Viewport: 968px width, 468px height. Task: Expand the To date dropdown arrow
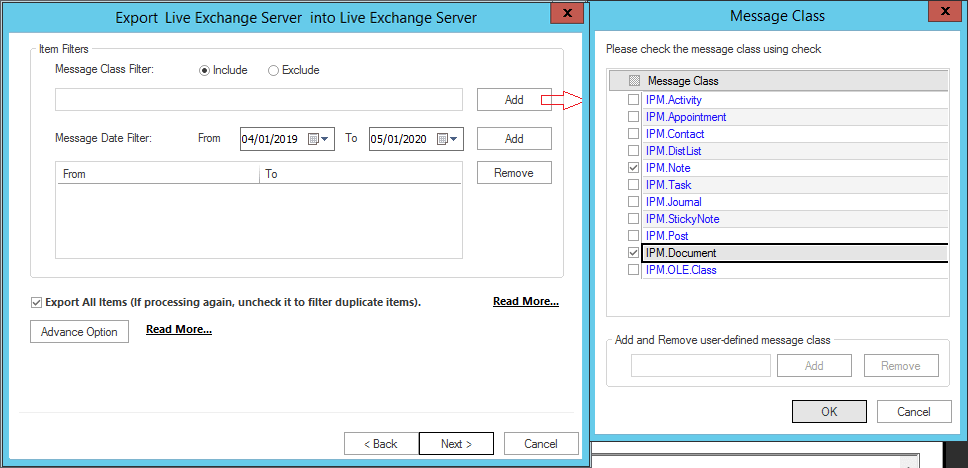coord(454,139)
